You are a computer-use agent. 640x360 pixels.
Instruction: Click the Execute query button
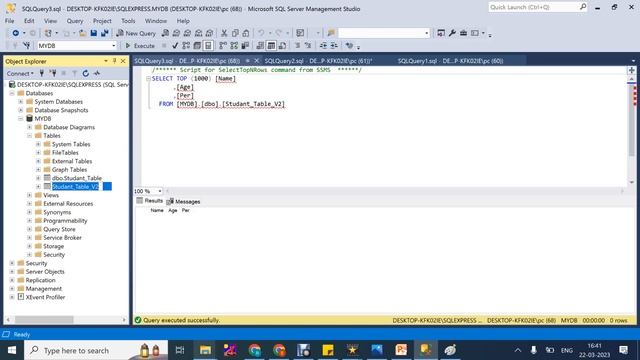pos(140,46)
